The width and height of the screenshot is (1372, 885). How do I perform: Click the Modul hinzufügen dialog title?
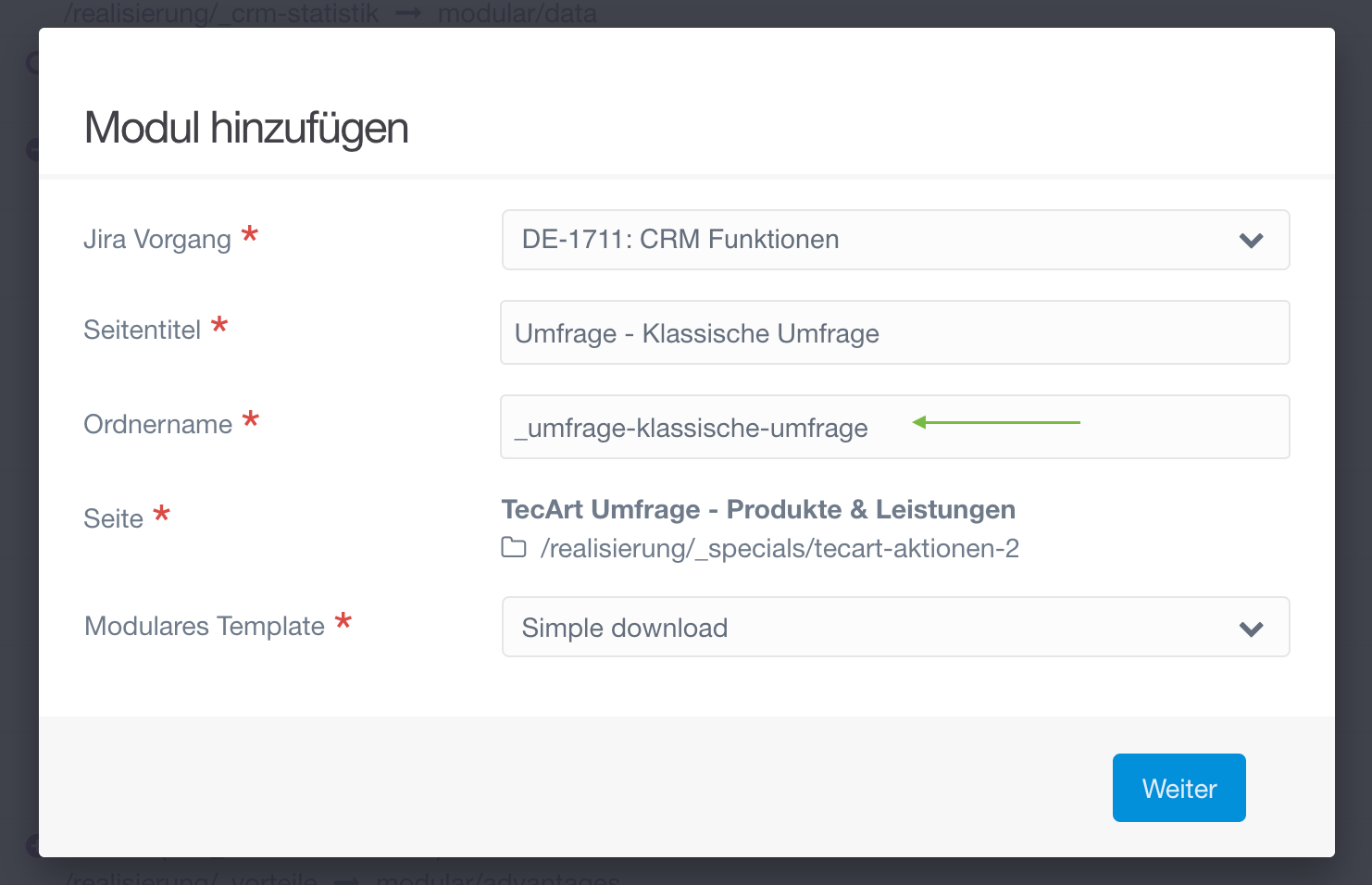[x=245, y=127]
